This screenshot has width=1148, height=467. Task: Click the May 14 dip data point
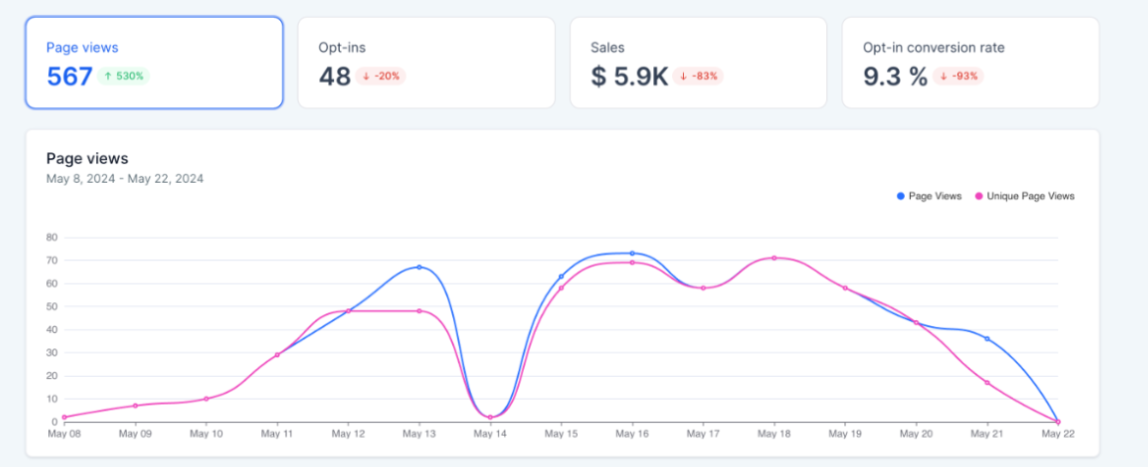pos(490,417)
